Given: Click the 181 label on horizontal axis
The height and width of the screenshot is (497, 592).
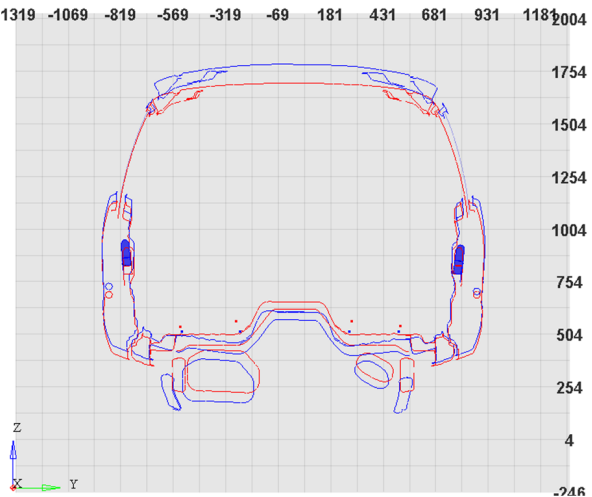Looking at the screenshot, I should click(330, 15).
